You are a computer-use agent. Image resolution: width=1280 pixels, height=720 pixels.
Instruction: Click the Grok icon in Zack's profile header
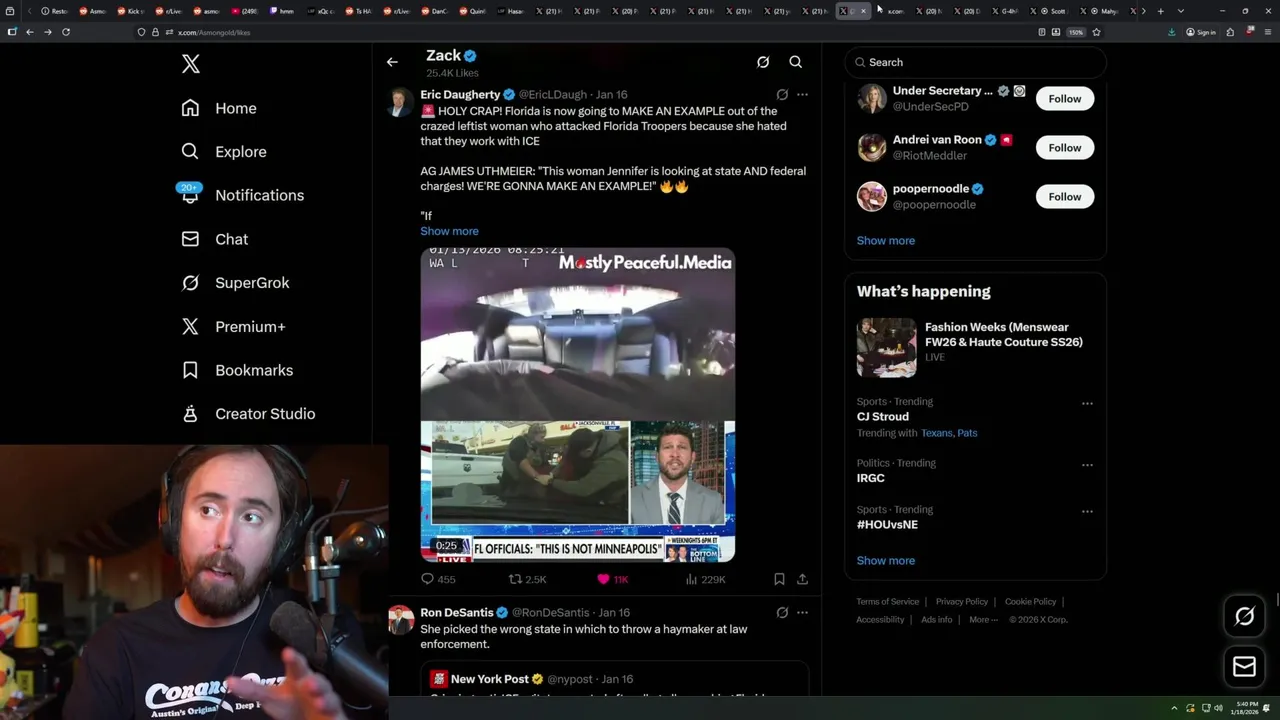point(763,62)
